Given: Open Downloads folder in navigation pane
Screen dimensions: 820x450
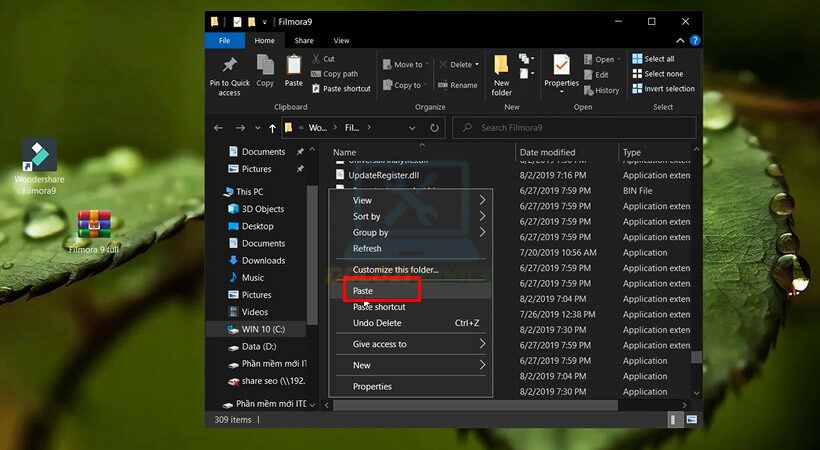Looking at the screenshot, I should click(262, 260).
